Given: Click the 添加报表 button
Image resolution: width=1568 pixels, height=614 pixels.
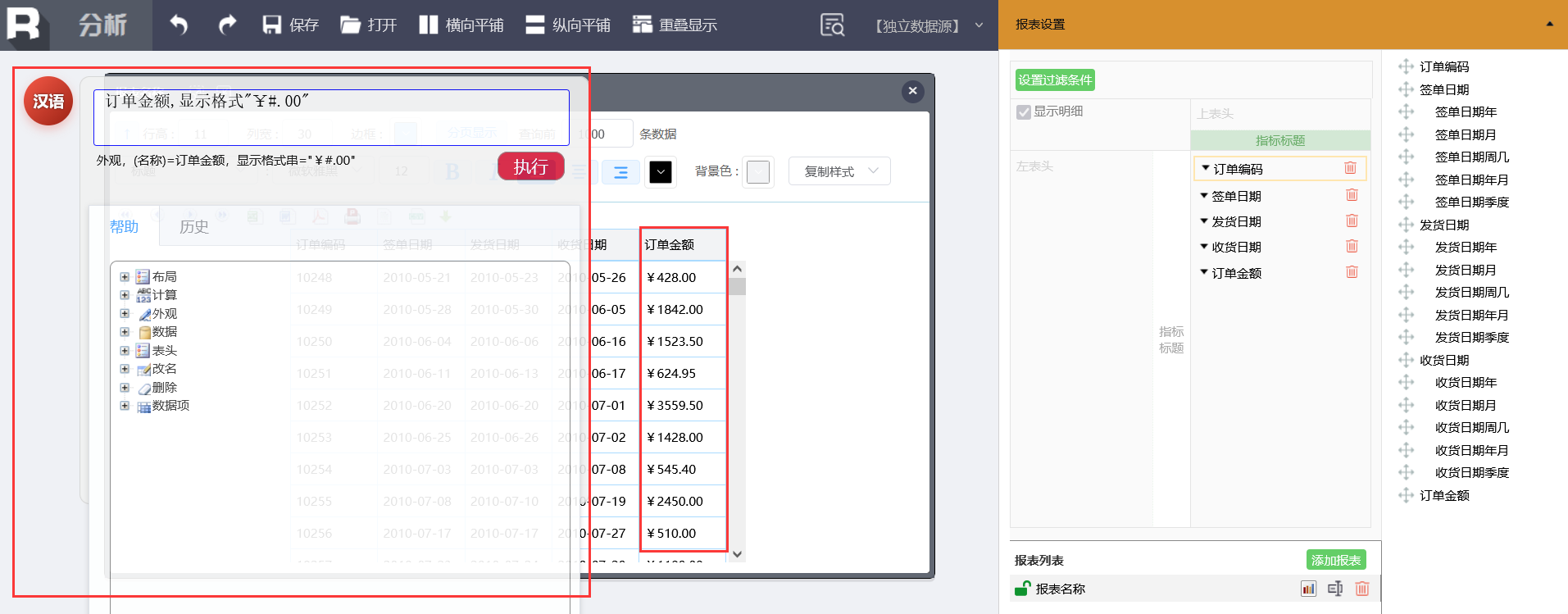Looking at the screenshot, I should point(1336,560).
